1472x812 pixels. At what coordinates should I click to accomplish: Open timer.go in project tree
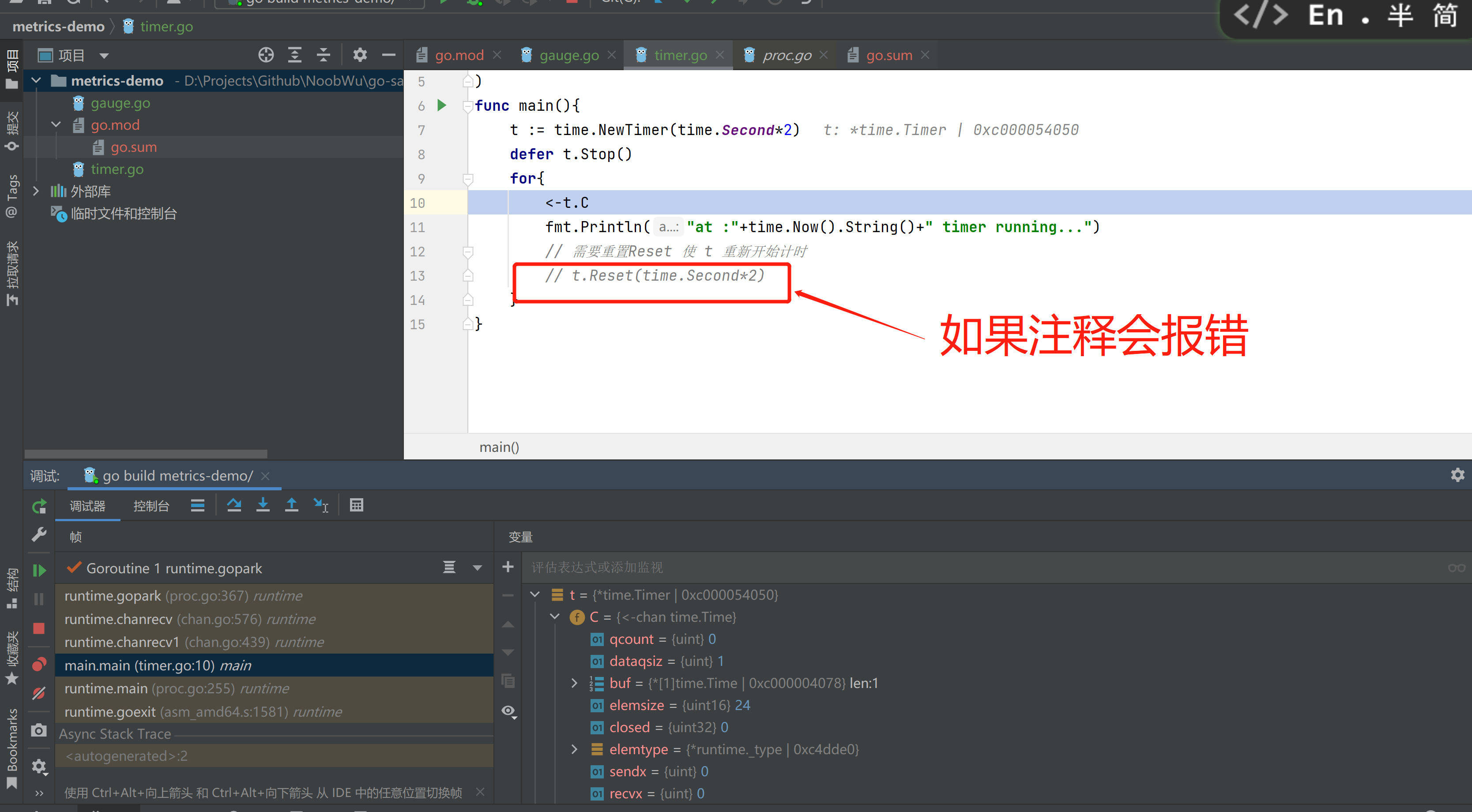[x=117, y=169]
